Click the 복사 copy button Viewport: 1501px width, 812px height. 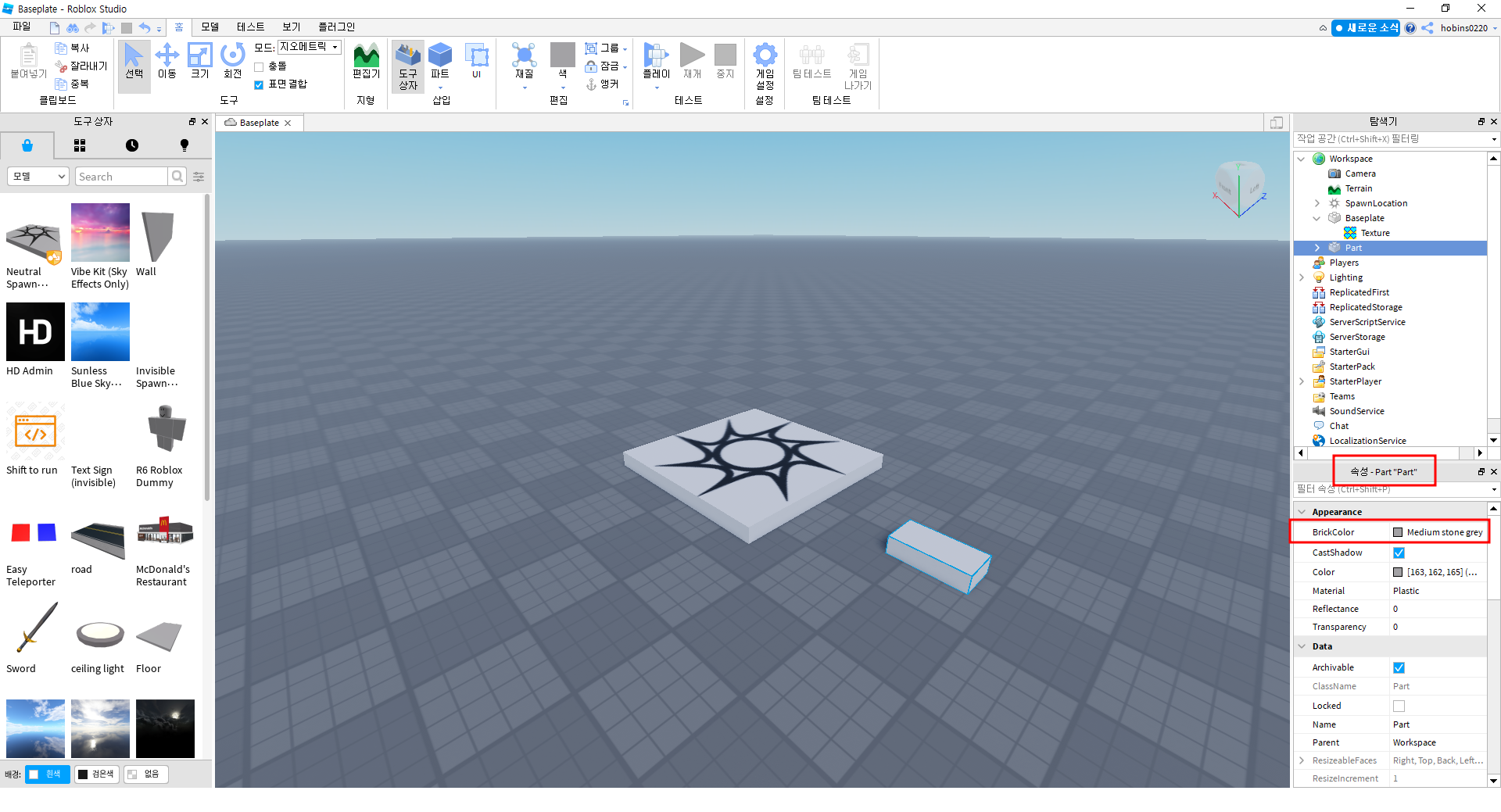pyautogui.click(x=72, y=48)
